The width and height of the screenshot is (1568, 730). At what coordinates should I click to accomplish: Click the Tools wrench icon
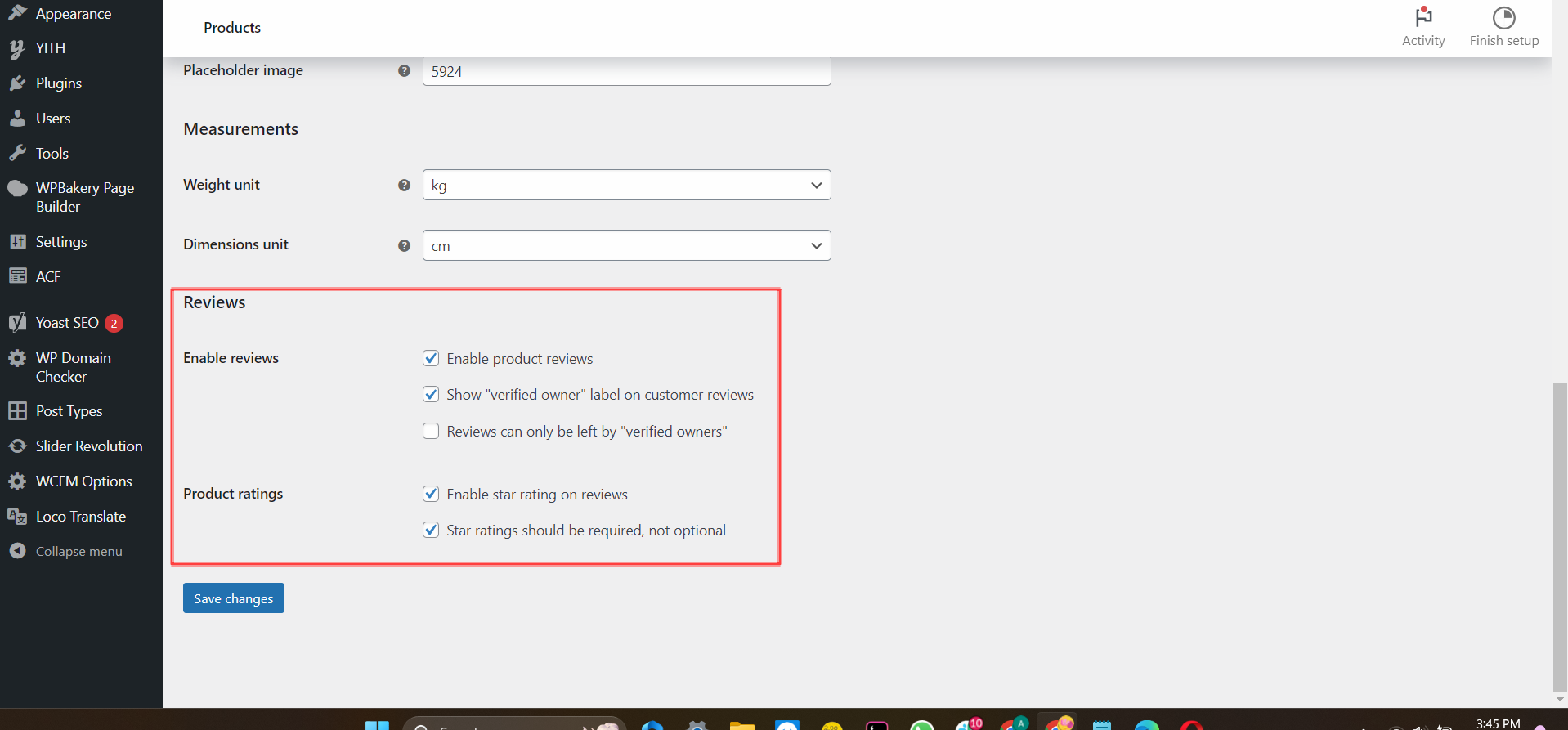point(17,154)
